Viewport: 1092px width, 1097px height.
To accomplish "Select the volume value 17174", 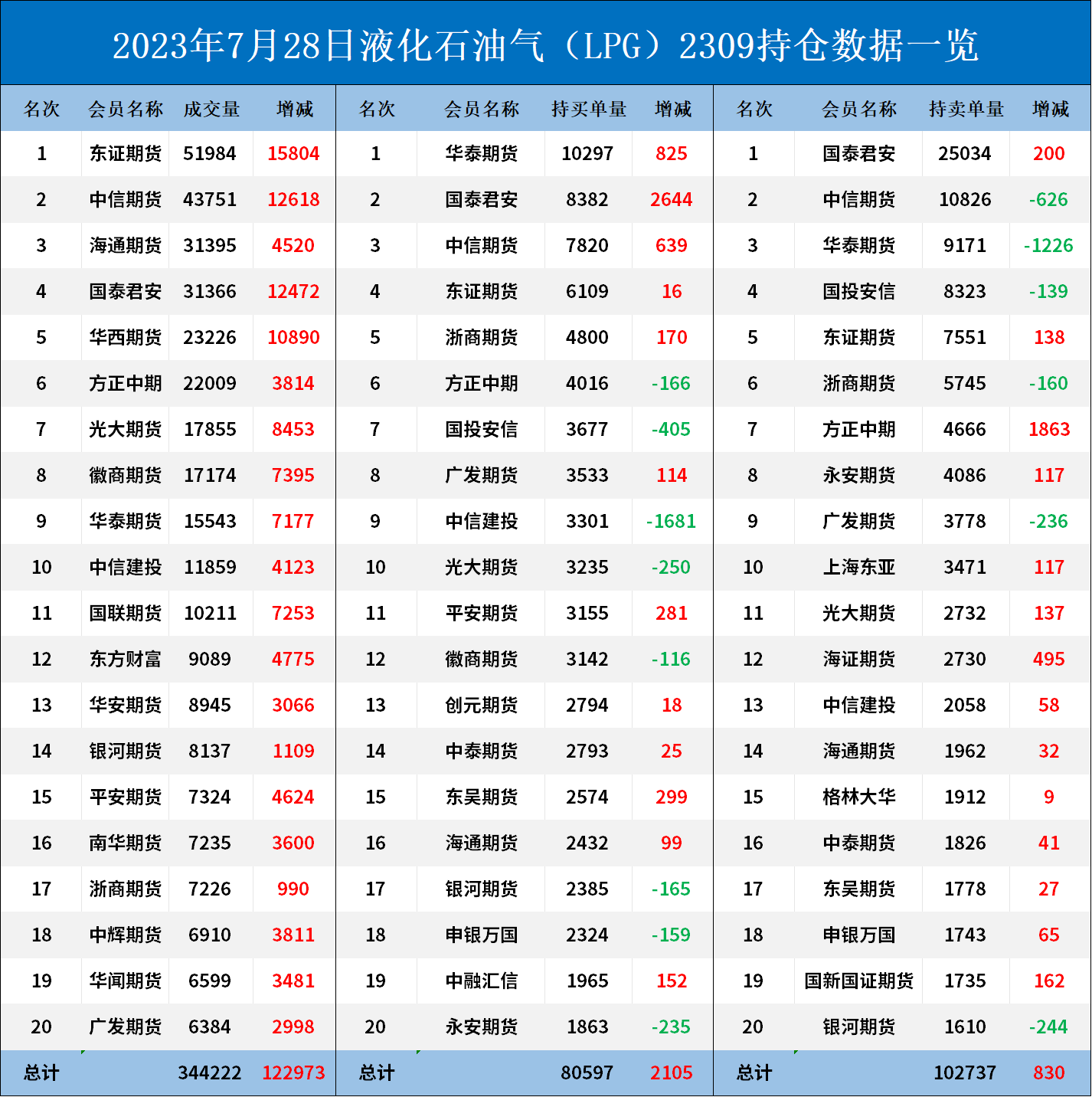I will [210, 476].
